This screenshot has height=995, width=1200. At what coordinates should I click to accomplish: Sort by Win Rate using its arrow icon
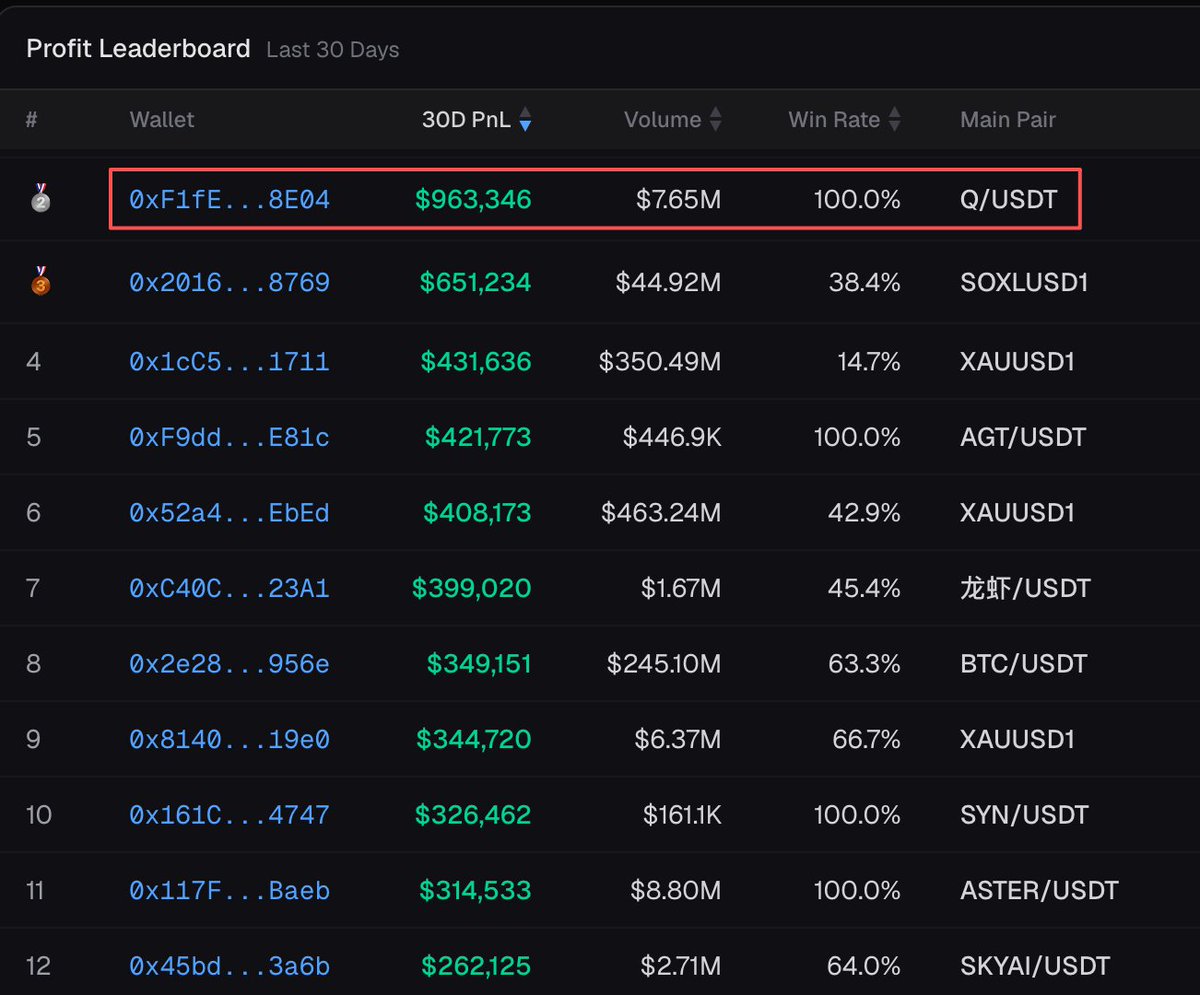tap(895, 120)
